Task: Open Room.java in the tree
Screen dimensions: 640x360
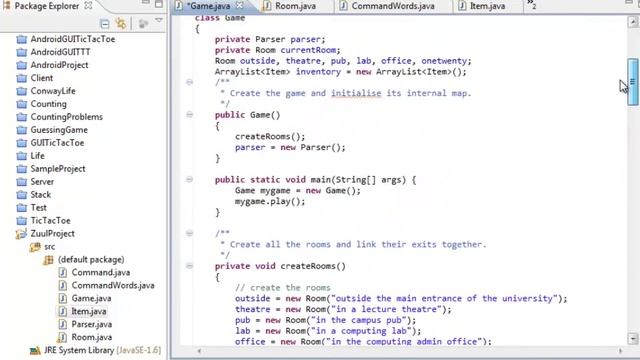Action: point(91,337)
